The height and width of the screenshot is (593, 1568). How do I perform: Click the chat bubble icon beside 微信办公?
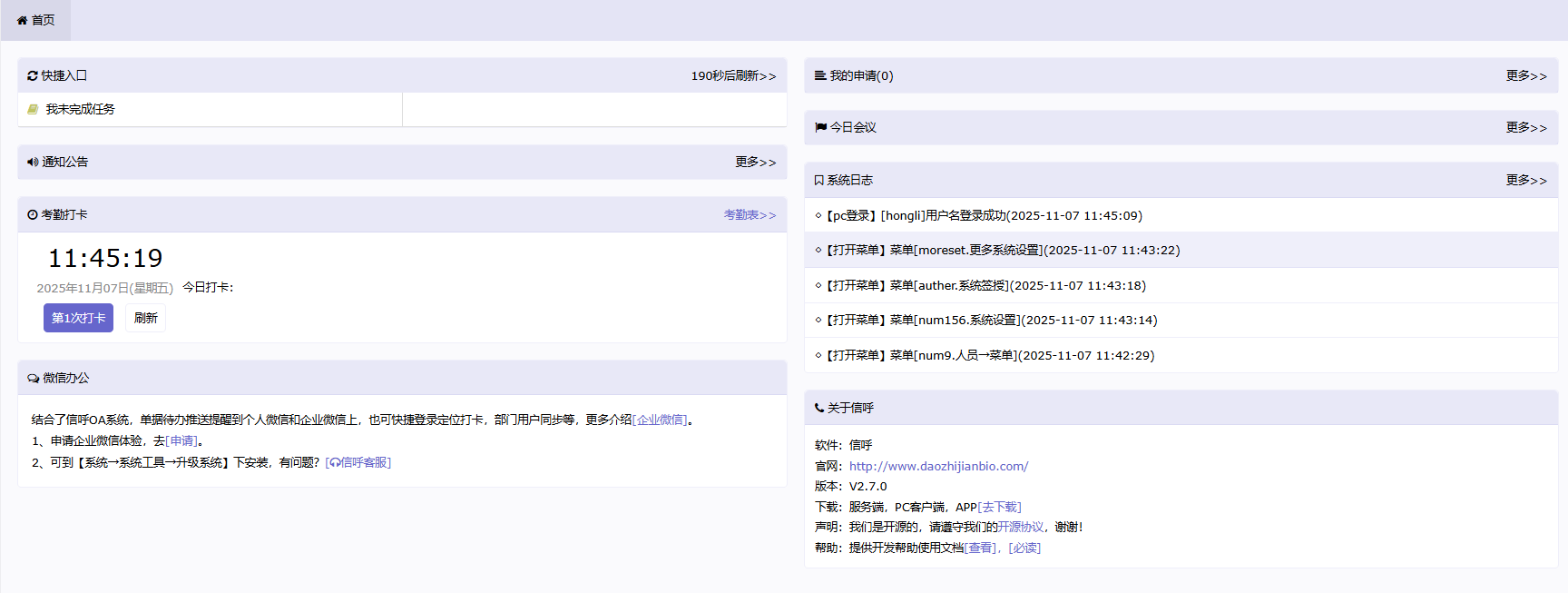tap(34, 379)
